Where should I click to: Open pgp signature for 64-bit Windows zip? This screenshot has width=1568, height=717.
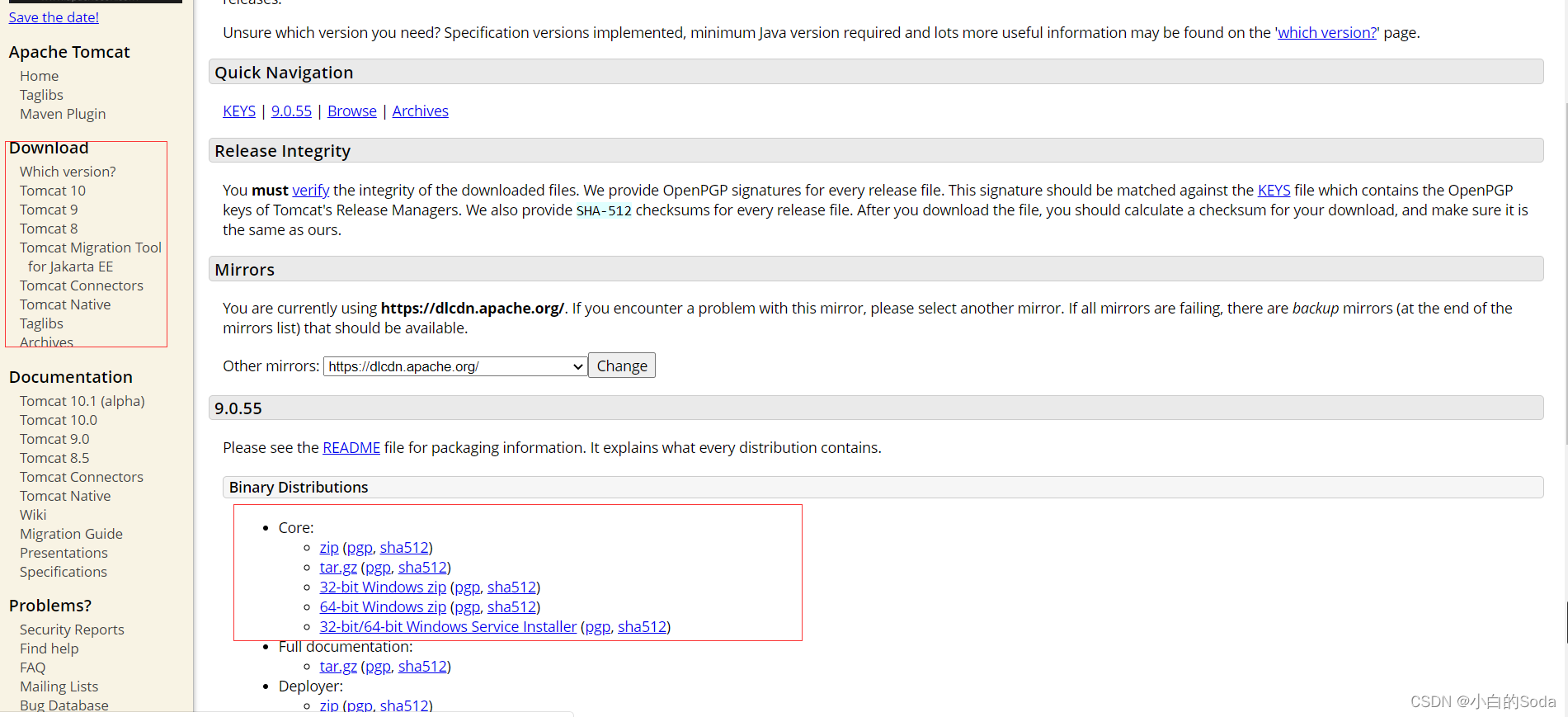click(x=467, y=607)
